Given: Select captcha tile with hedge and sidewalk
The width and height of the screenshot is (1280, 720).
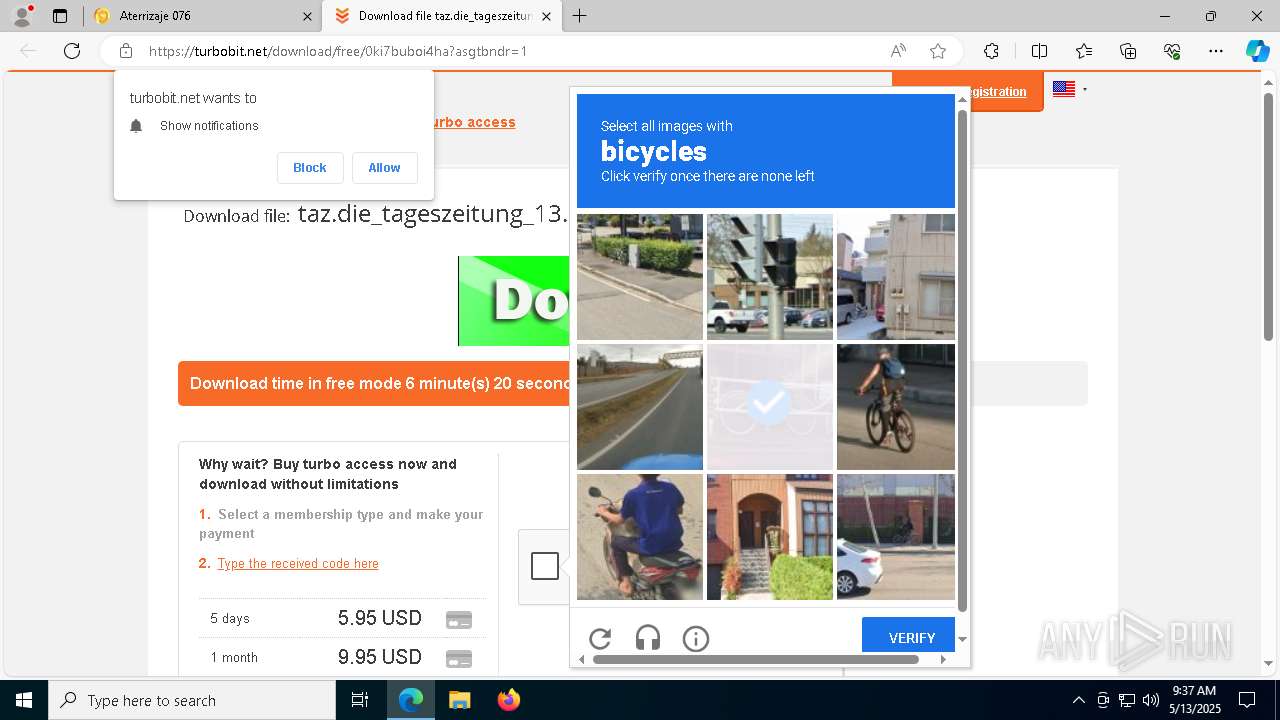Looking at the screenshot, I should point(640,277).
